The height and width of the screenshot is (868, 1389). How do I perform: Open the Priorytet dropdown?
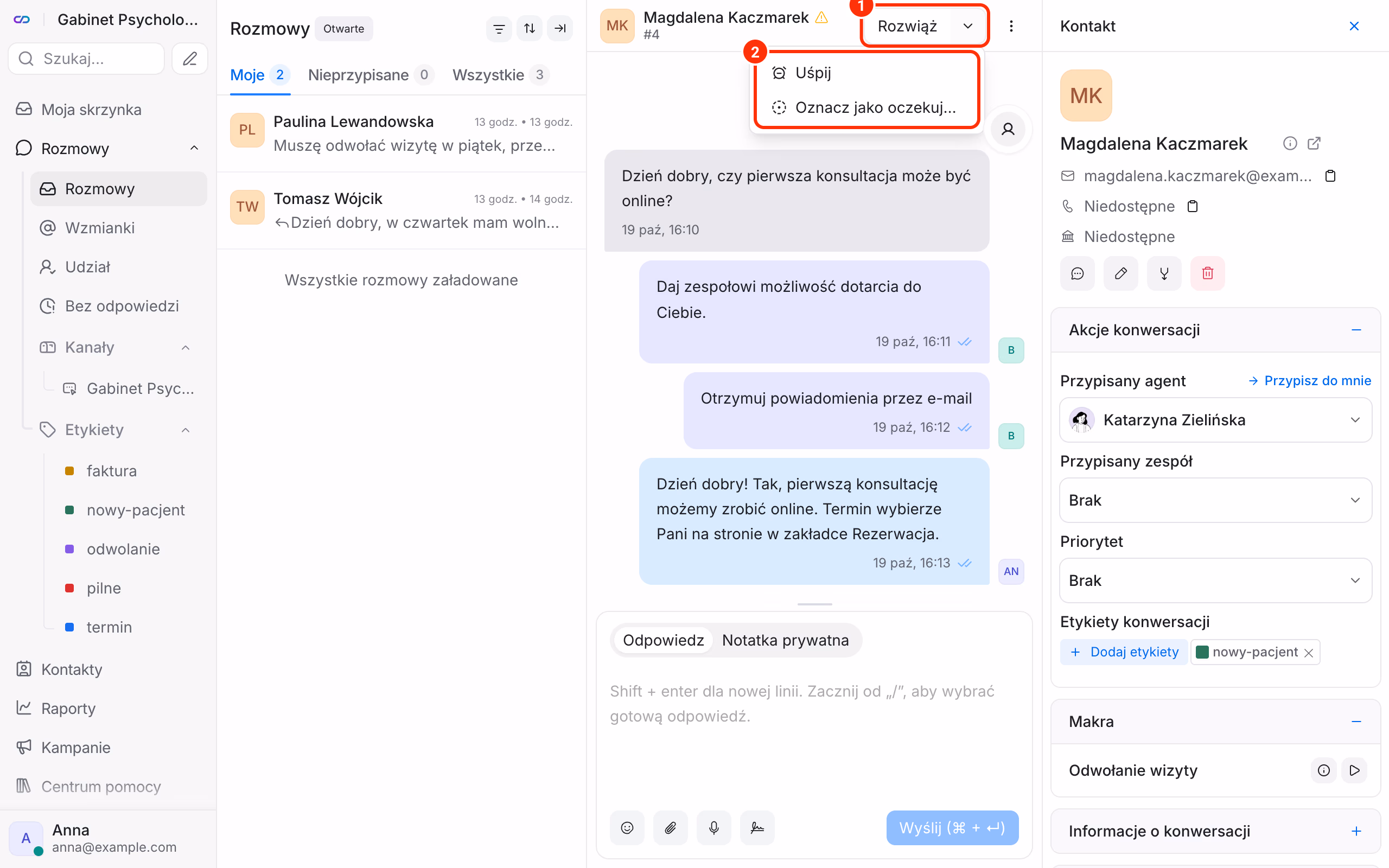click(x=1216, y=580)
